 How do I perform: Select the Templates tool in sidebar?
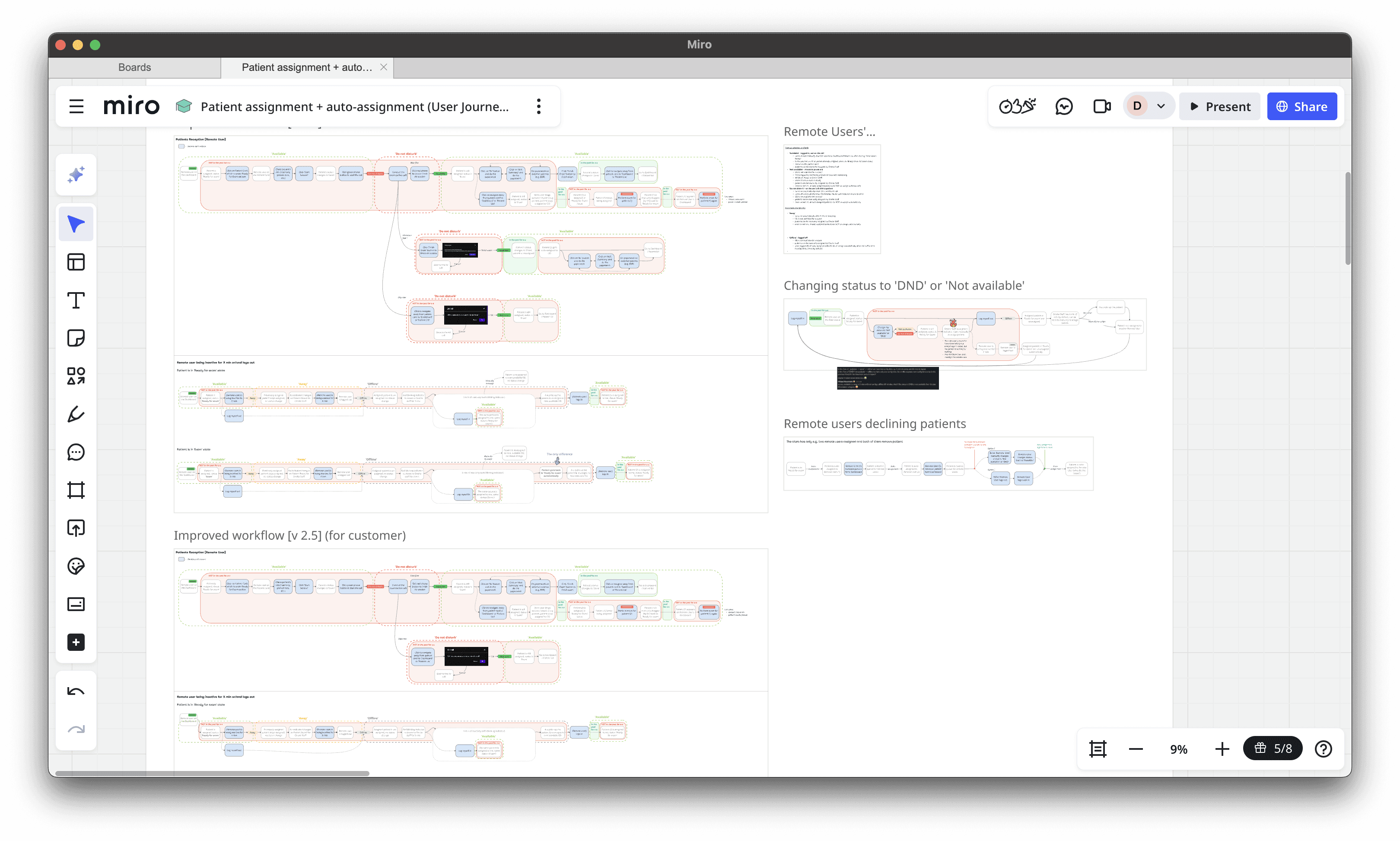(x=76, y=262)
